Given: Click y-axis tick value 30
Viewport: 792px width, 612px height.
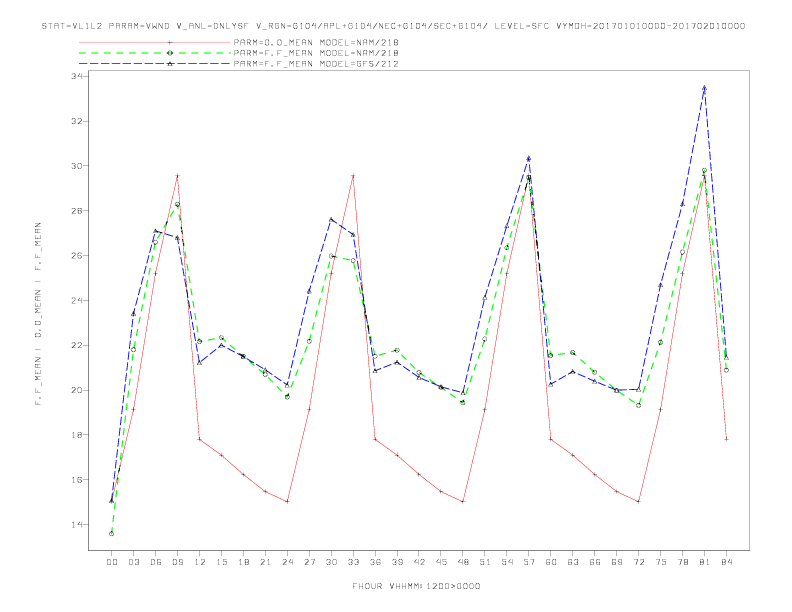Looking at the screenshot, I should click(x=79, y=166).
